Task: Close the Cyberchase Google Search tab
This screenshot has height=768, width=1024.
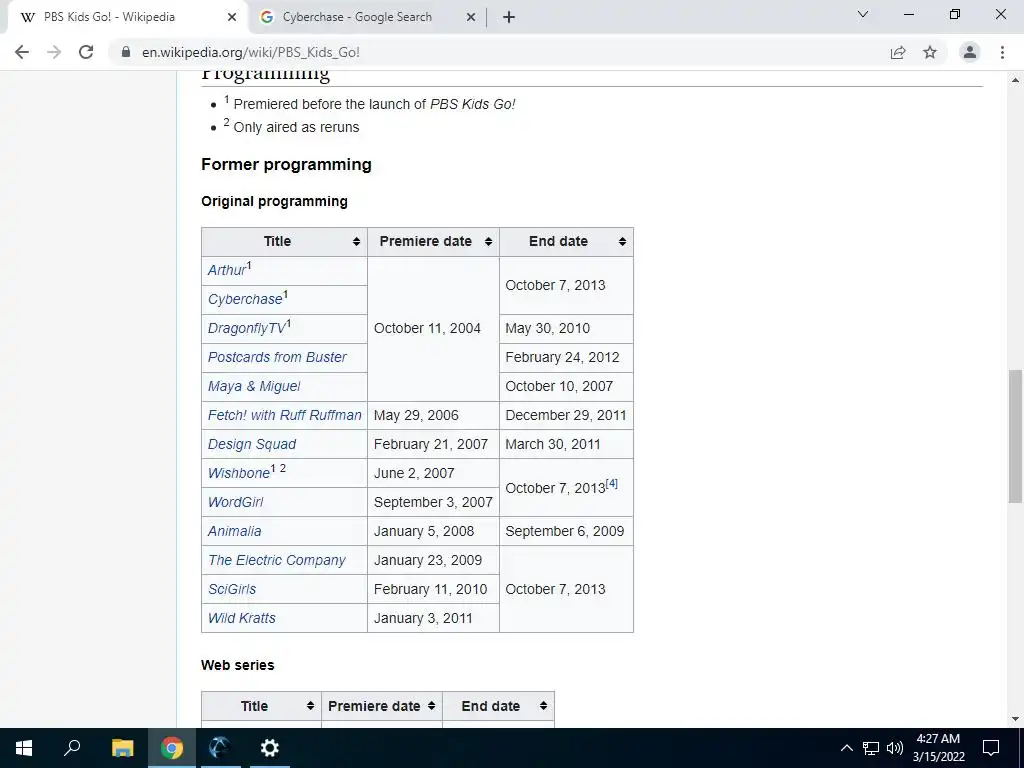Action: click(x=471, y=18)
